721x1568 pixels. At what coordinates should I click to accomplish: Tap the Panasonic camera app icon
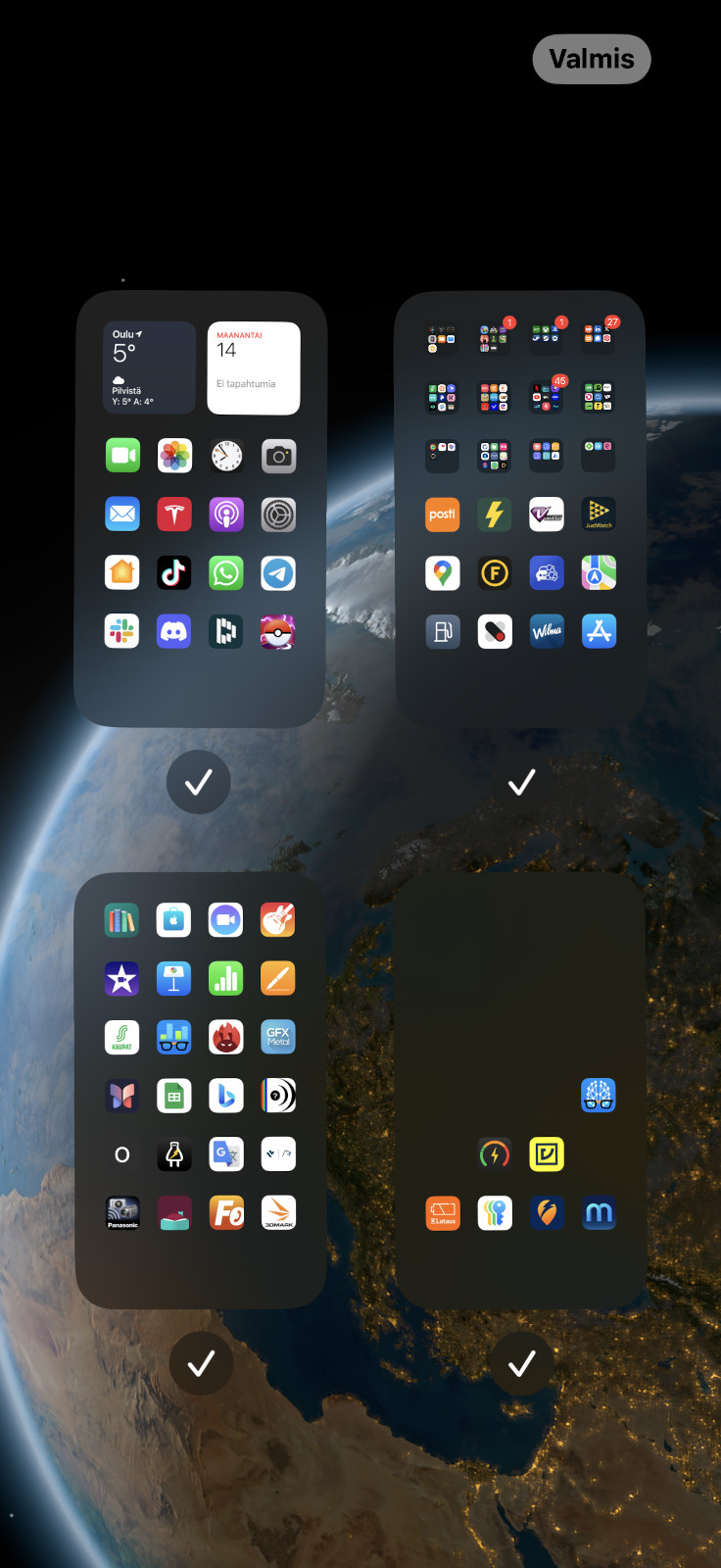click(x=121, y=1213)
